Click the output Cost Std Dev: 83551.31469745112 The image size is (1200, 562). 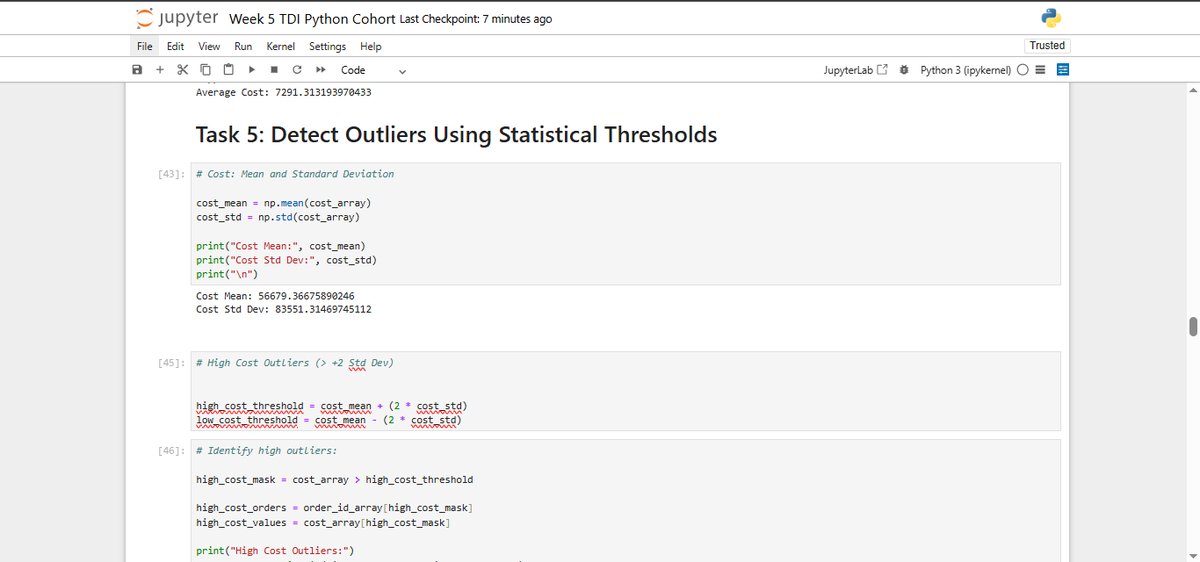[284, 310]
